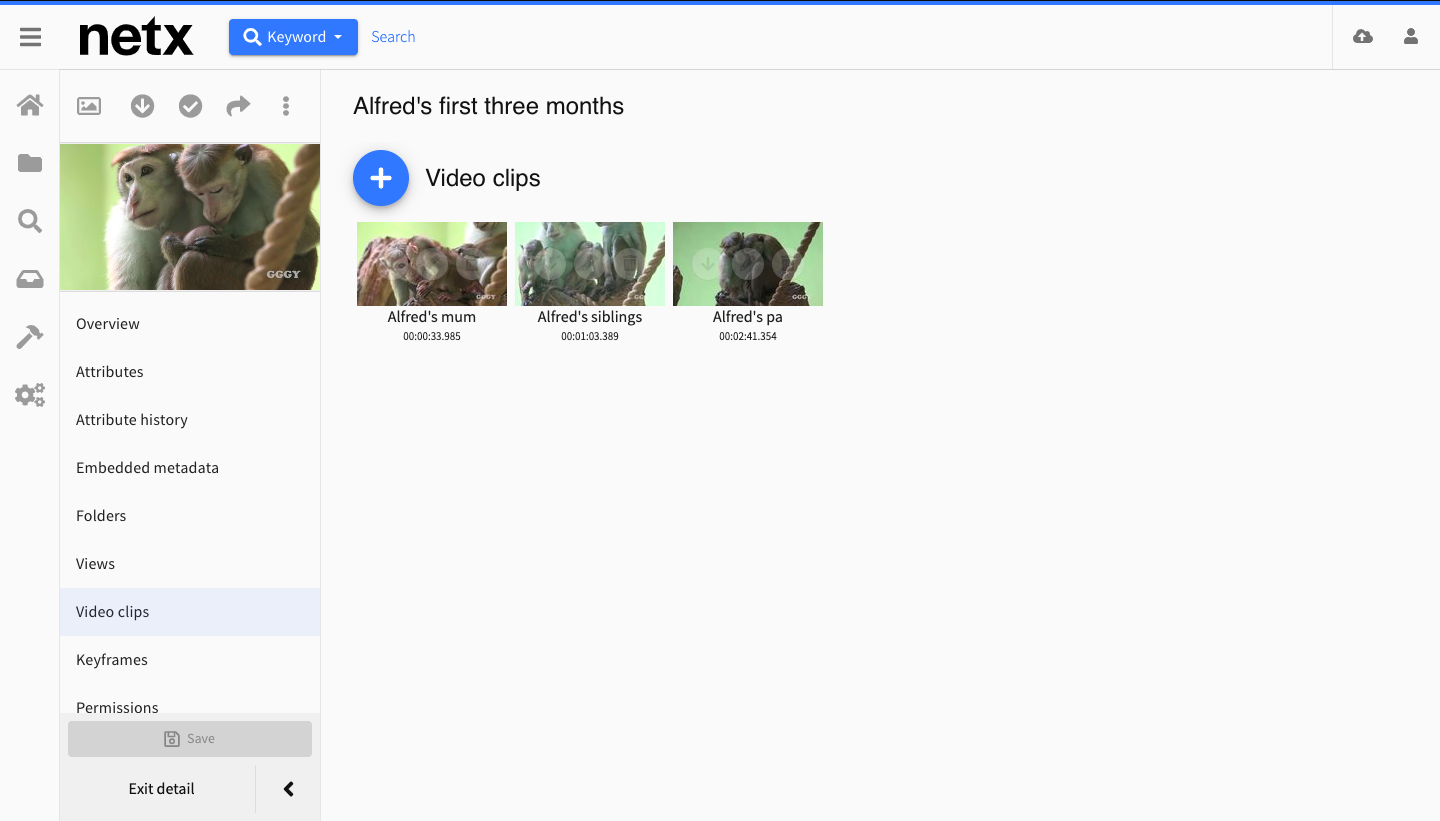Open the Attribute history tab

[190, 420]
